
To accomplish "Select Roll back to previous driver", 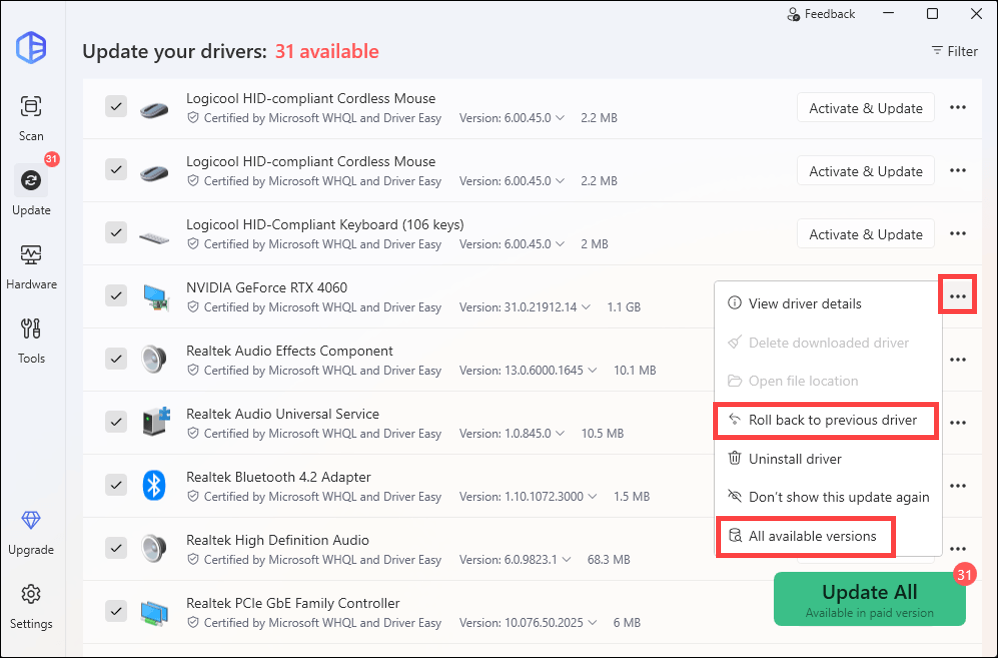I will point(832,420).
